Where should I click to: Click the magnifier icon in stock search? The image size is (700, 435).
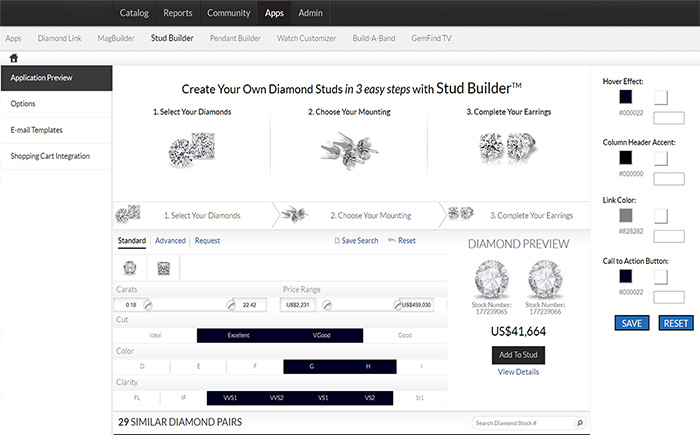pos(580,422)
